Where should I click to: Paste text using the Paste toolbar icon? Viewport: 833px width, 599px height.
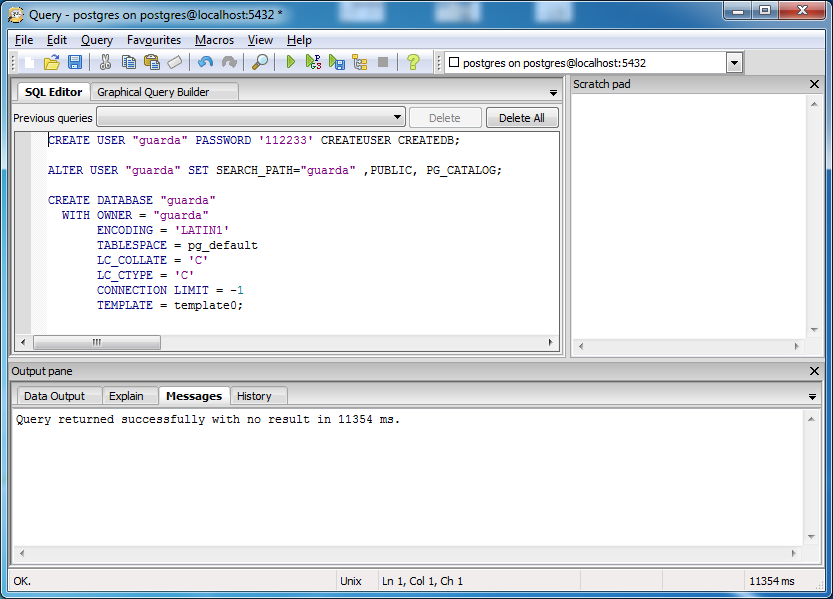tap(153, 62)
